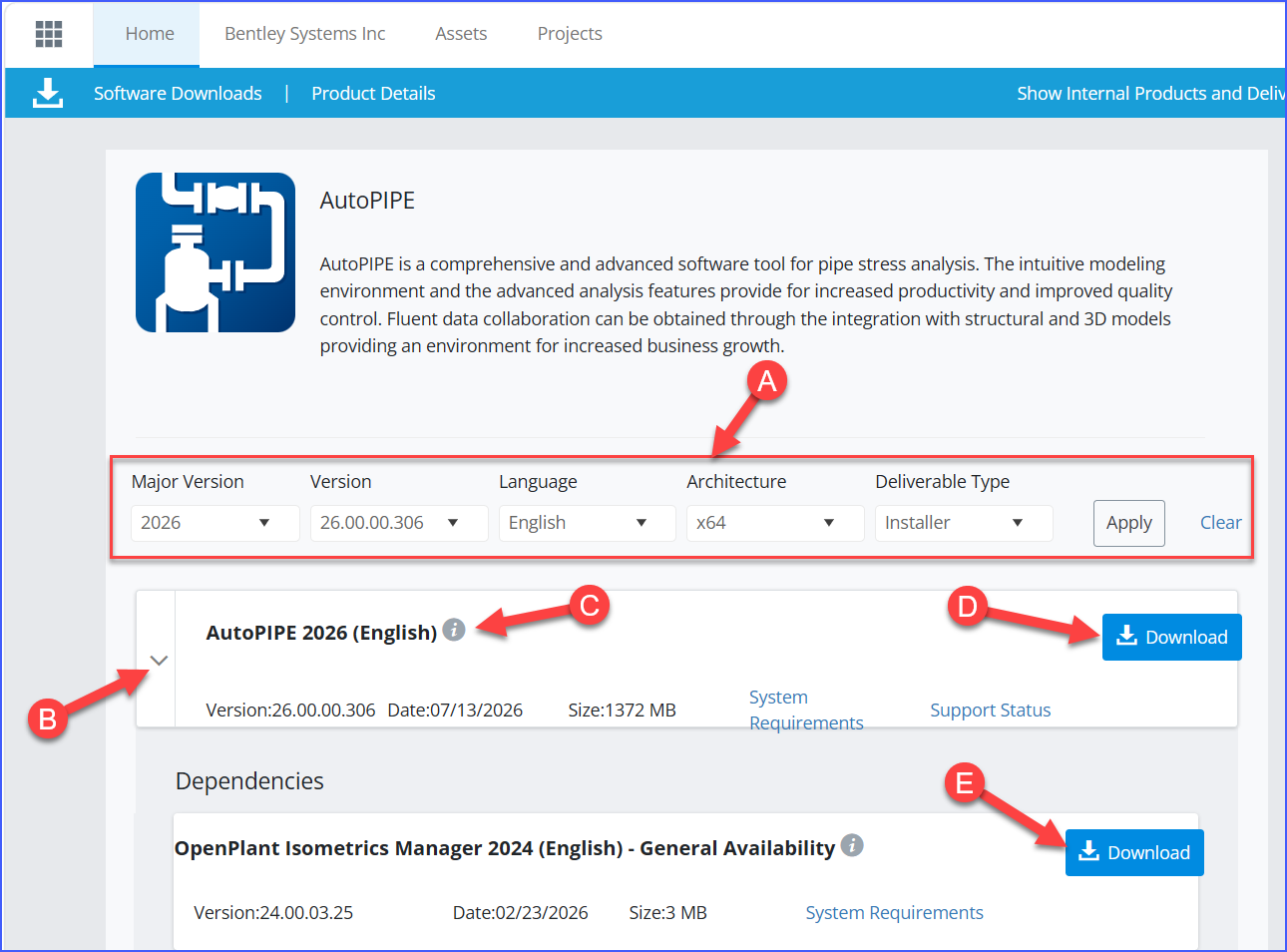Click the Size:3 MB text
This screenshot has height=952, width=1287.
tap(668, 912)
